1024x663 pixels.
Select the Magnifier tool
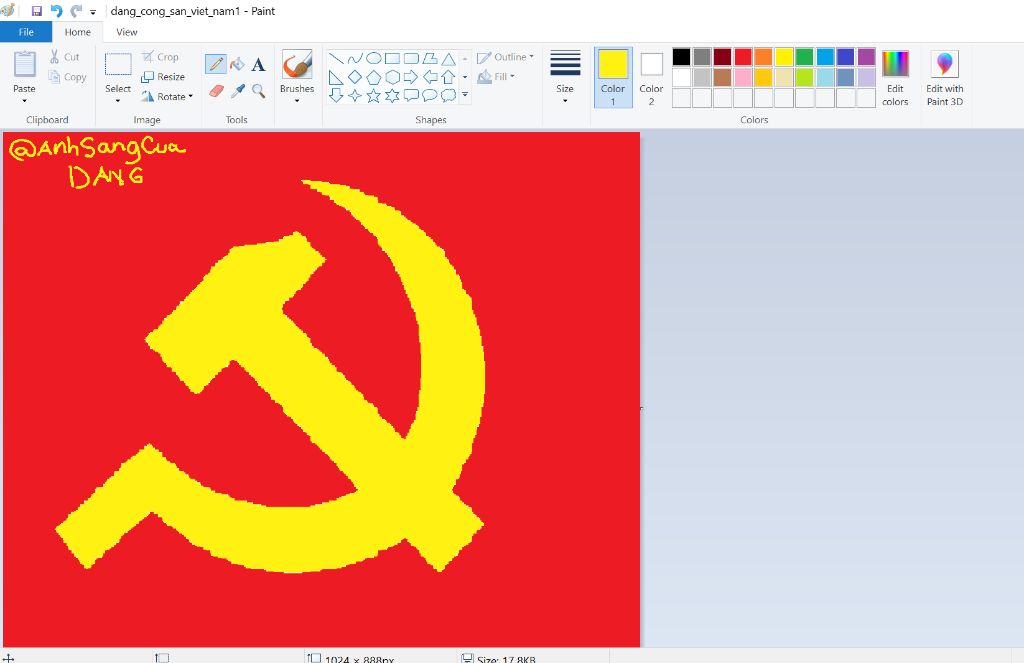[259, 91]
